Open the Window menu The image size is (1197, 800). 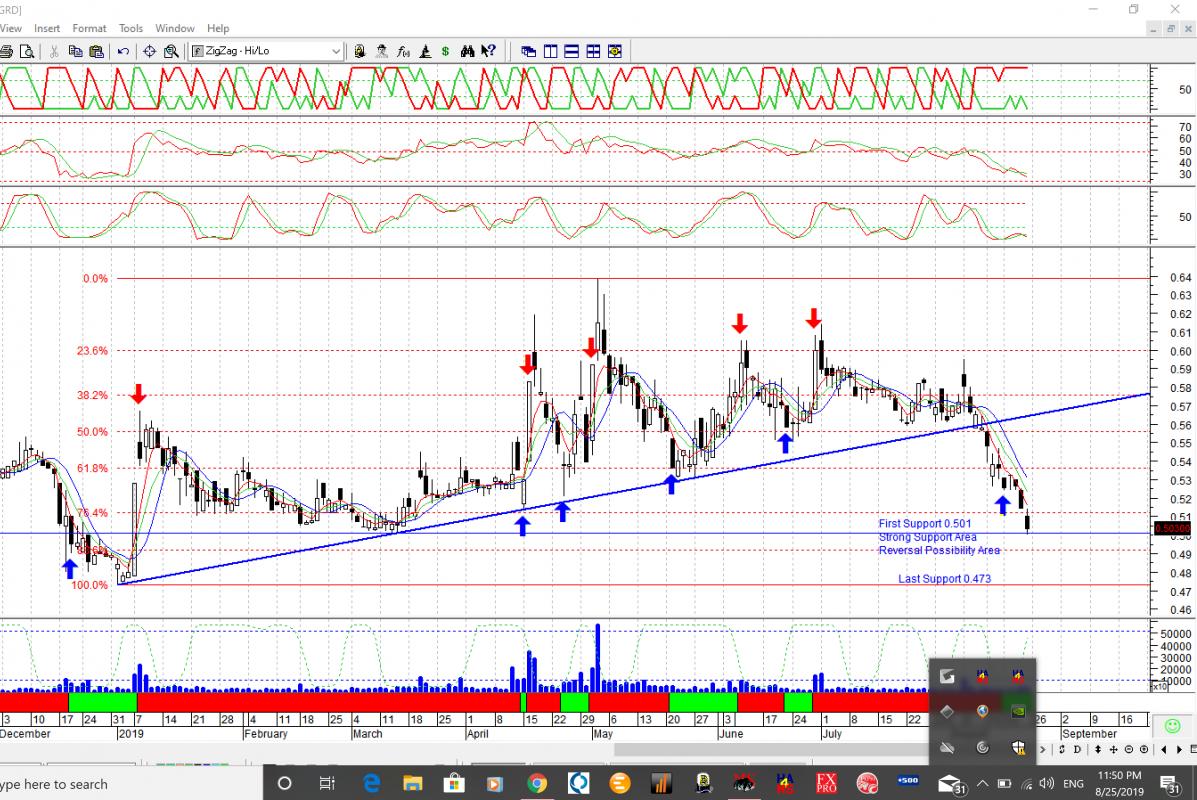pos(175,28)
